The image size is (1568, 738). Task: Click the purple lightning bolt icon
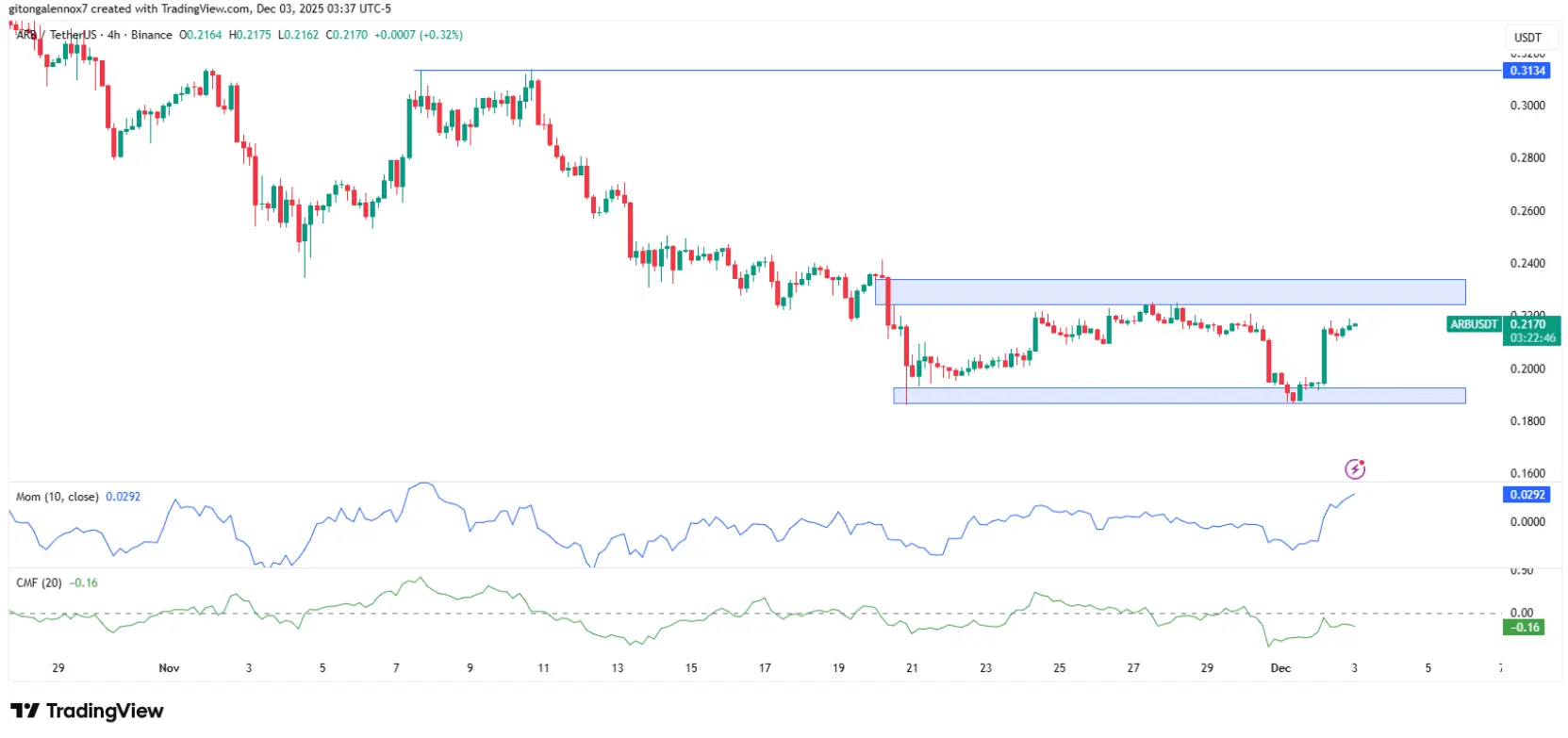(x=1355, y=468)
